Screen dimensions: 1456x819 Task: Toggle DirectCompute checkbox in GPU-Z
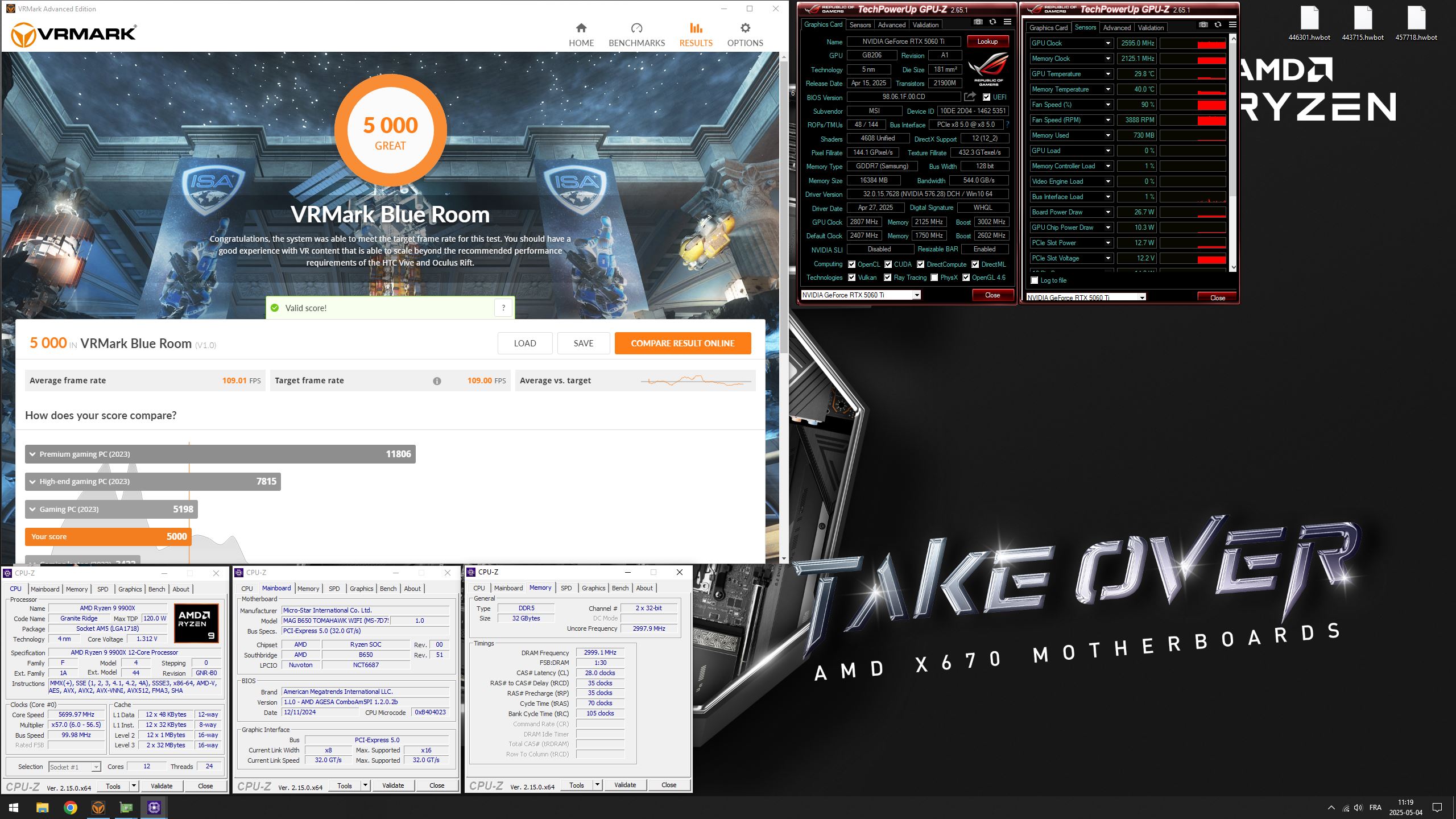pyautogui.click(x=920, y=264)
